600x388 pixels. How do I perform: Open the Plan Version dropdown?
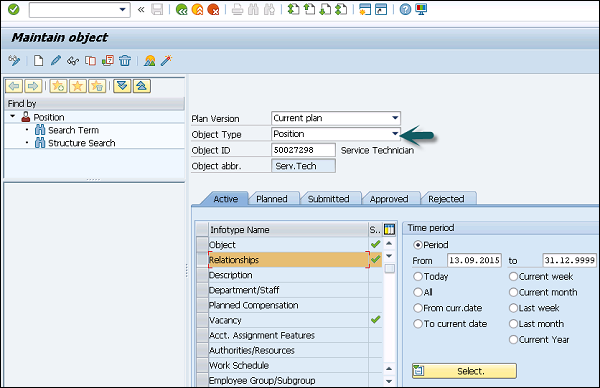395,118
